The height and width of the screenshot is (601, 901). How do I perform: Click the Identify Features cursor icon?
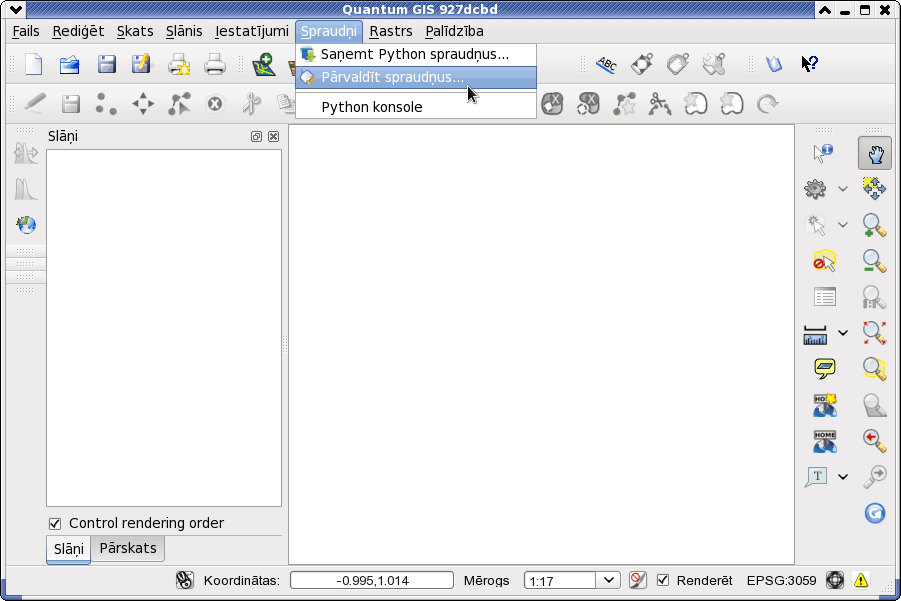pos(823,153)
